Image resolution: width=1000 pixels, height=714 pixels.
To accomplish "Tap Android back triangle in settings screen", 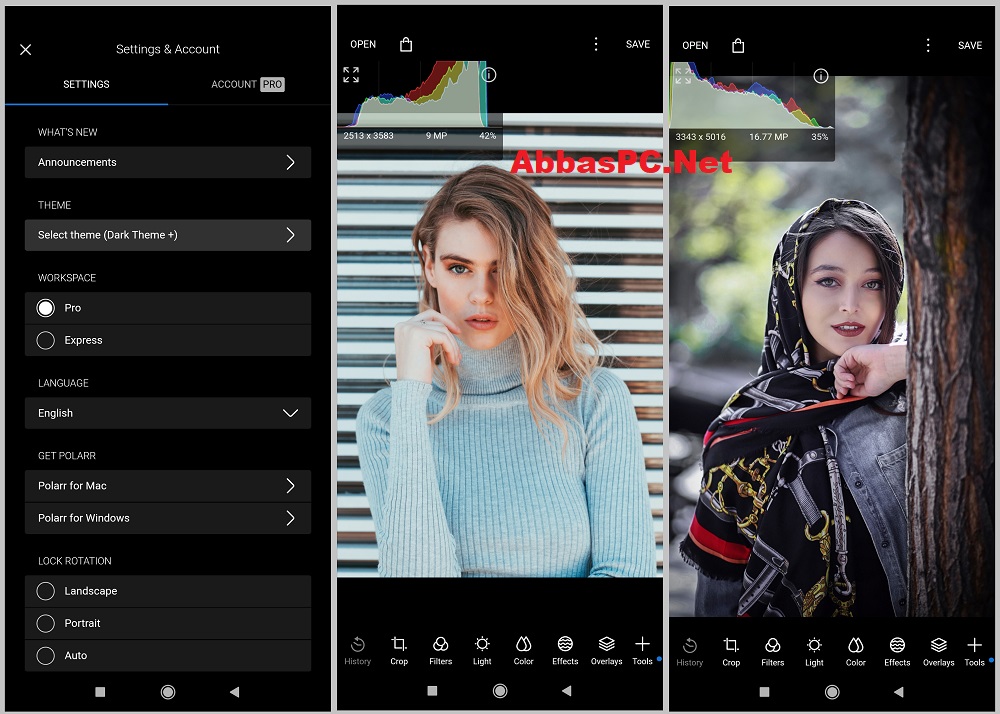I will [x=234, y=692].
